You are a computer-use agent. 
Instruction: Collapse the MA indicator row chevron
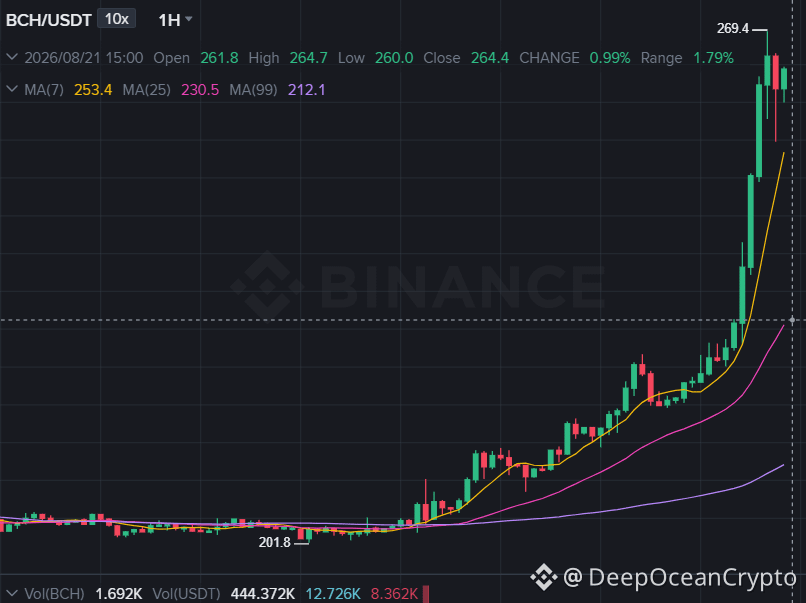tap(11, 89)
